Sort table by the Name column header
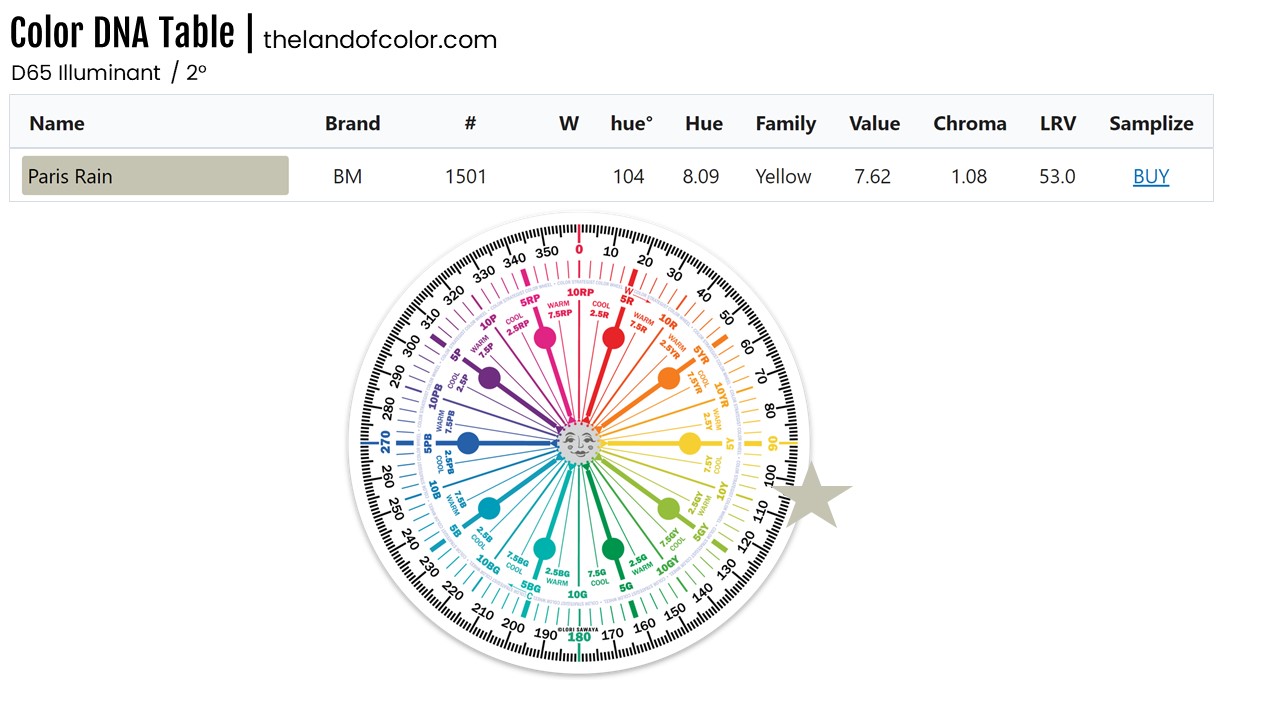Image resolution: width=1280 pixels, height=720 pixels. 57,124
